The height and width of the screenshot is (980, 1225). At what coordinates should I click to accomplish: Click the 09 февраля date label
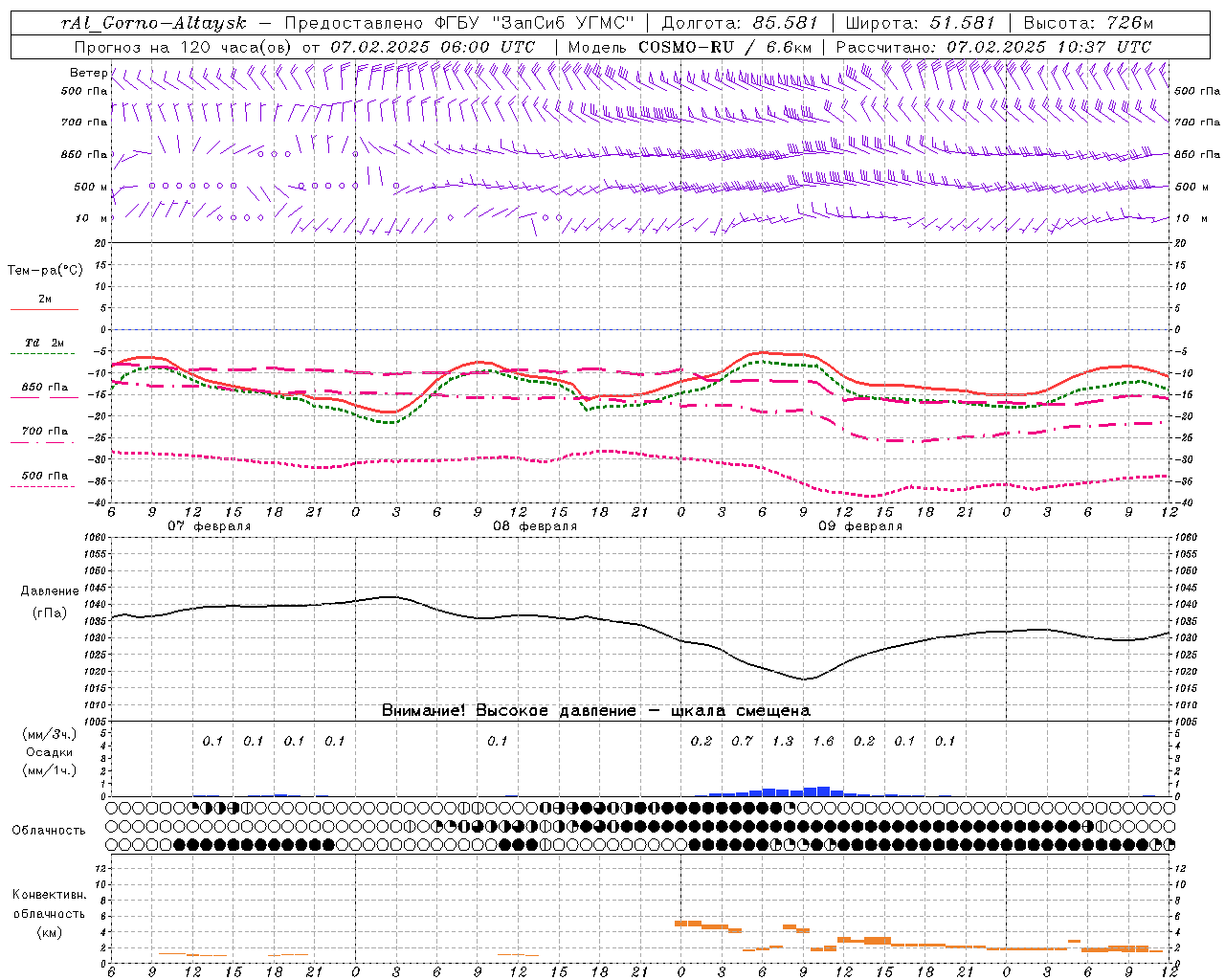[x=860, y=526]
